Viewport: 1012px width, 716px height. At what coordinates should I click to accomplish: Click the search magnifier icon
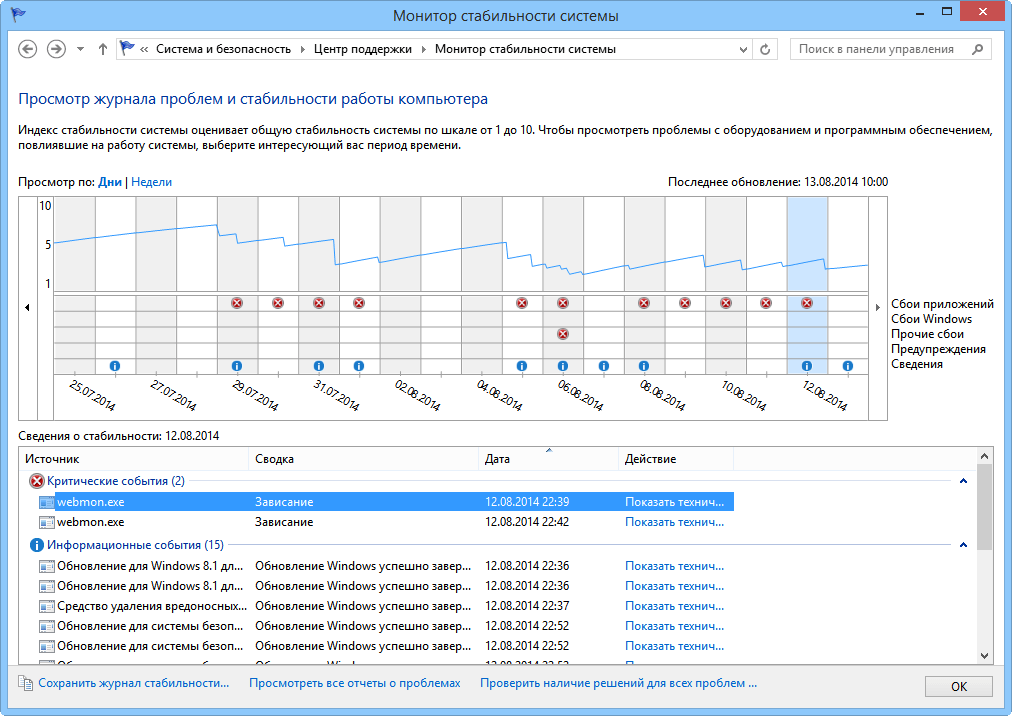pos(977,49)
